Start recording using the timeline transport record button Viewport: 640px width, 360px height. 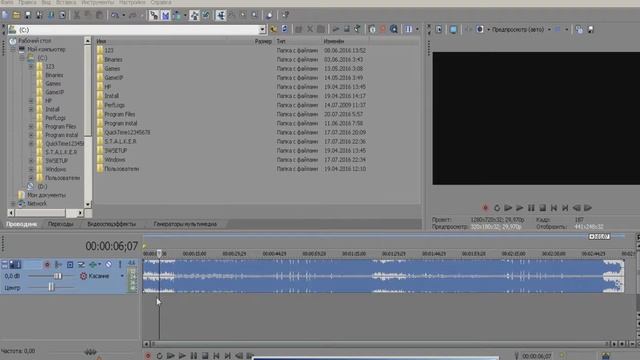(148, 356)
